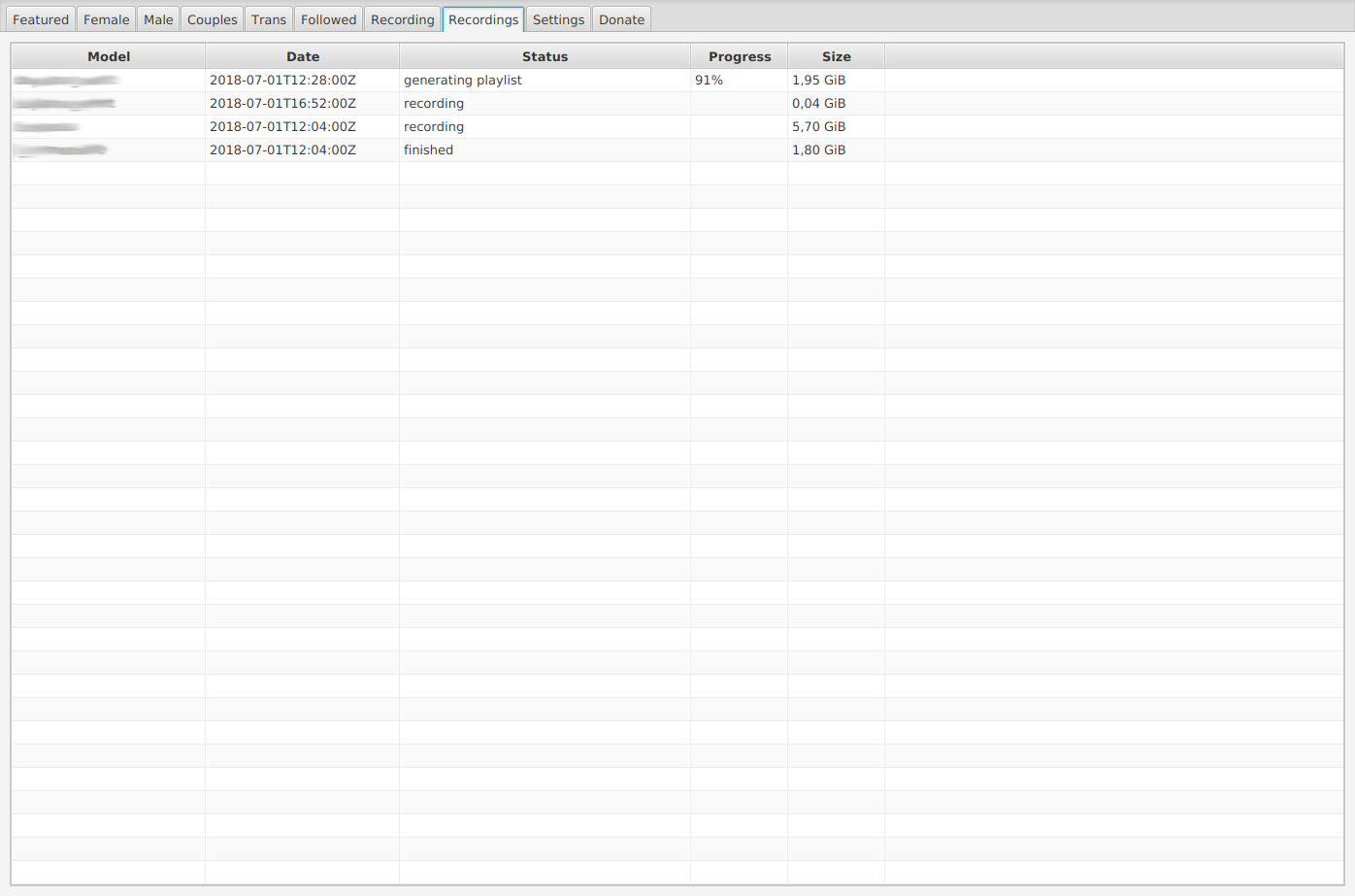Sort by Status column header
This screenshot has width=1355, height=896.
(545, 56)
